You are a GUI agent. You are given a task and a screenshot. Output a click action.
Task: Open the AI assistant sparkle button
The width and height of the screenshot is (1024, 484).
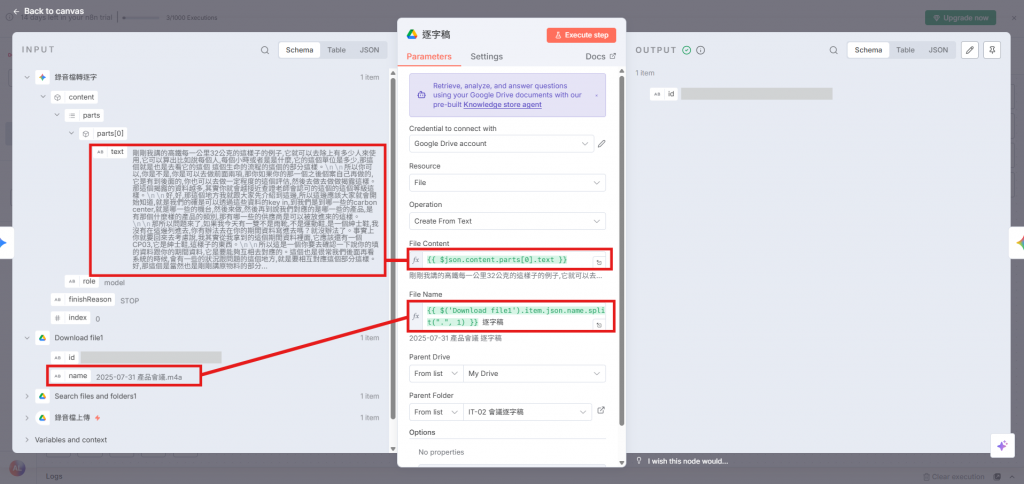coord(1002,445)
